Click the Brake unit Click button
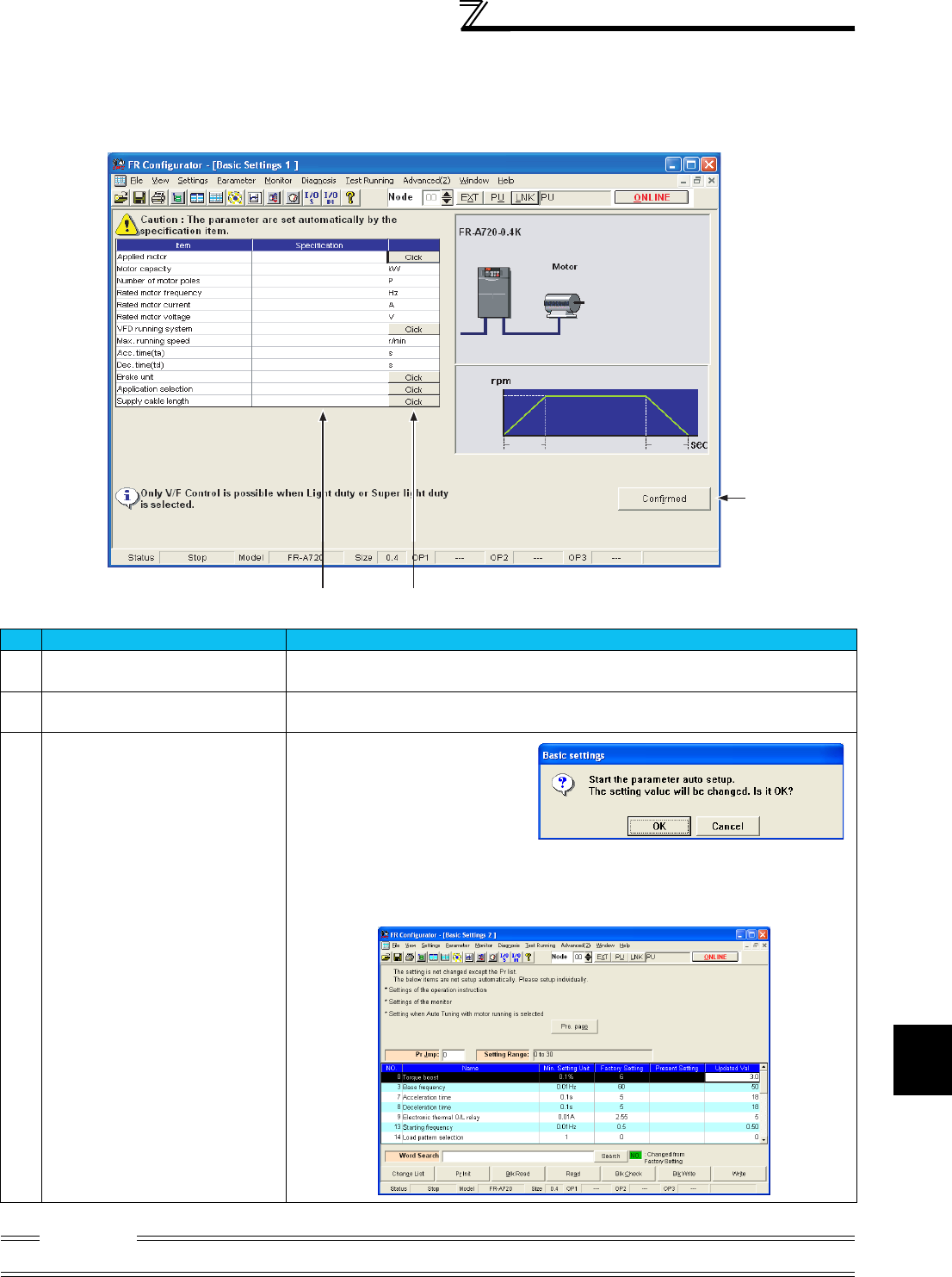The image size is (952, 1277). coord(414,377)
